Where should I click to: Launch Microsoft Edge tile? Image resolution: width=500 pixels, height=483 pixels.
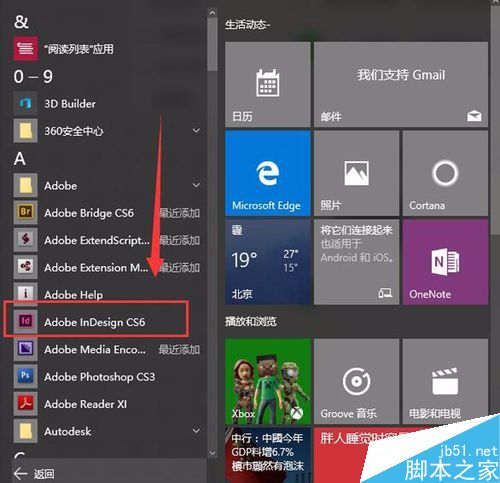coord(268,173)
